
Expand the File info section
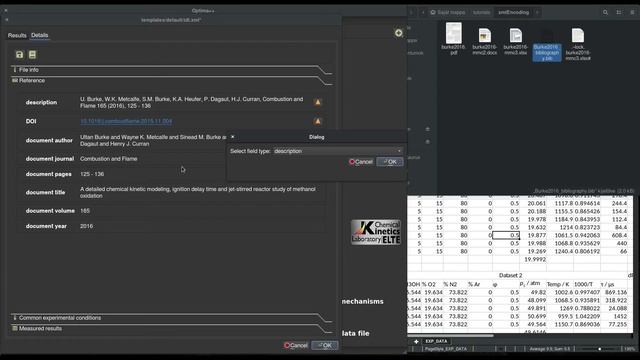171,70
